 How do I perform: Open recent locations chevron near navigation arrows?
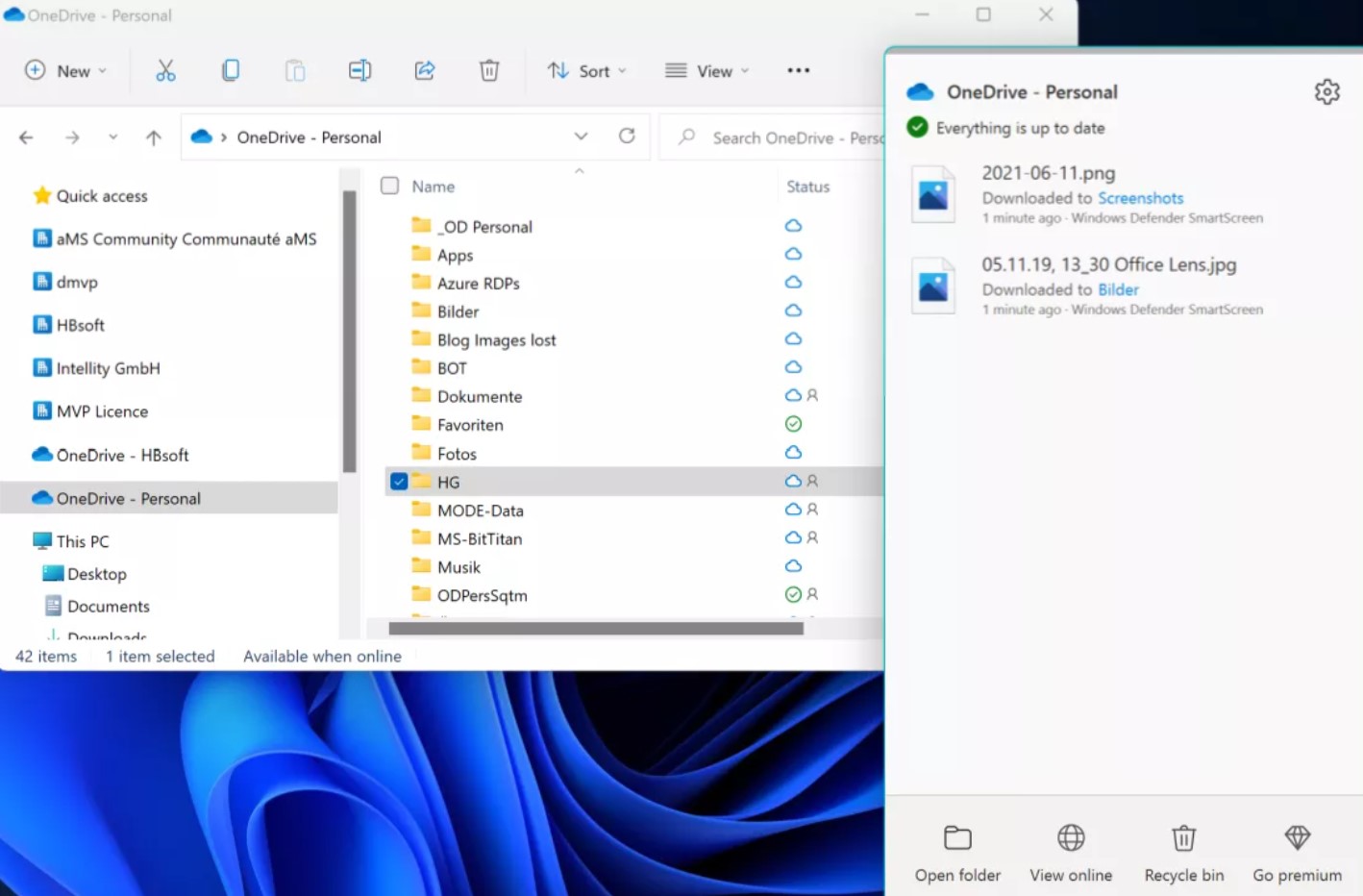point(113,137)
